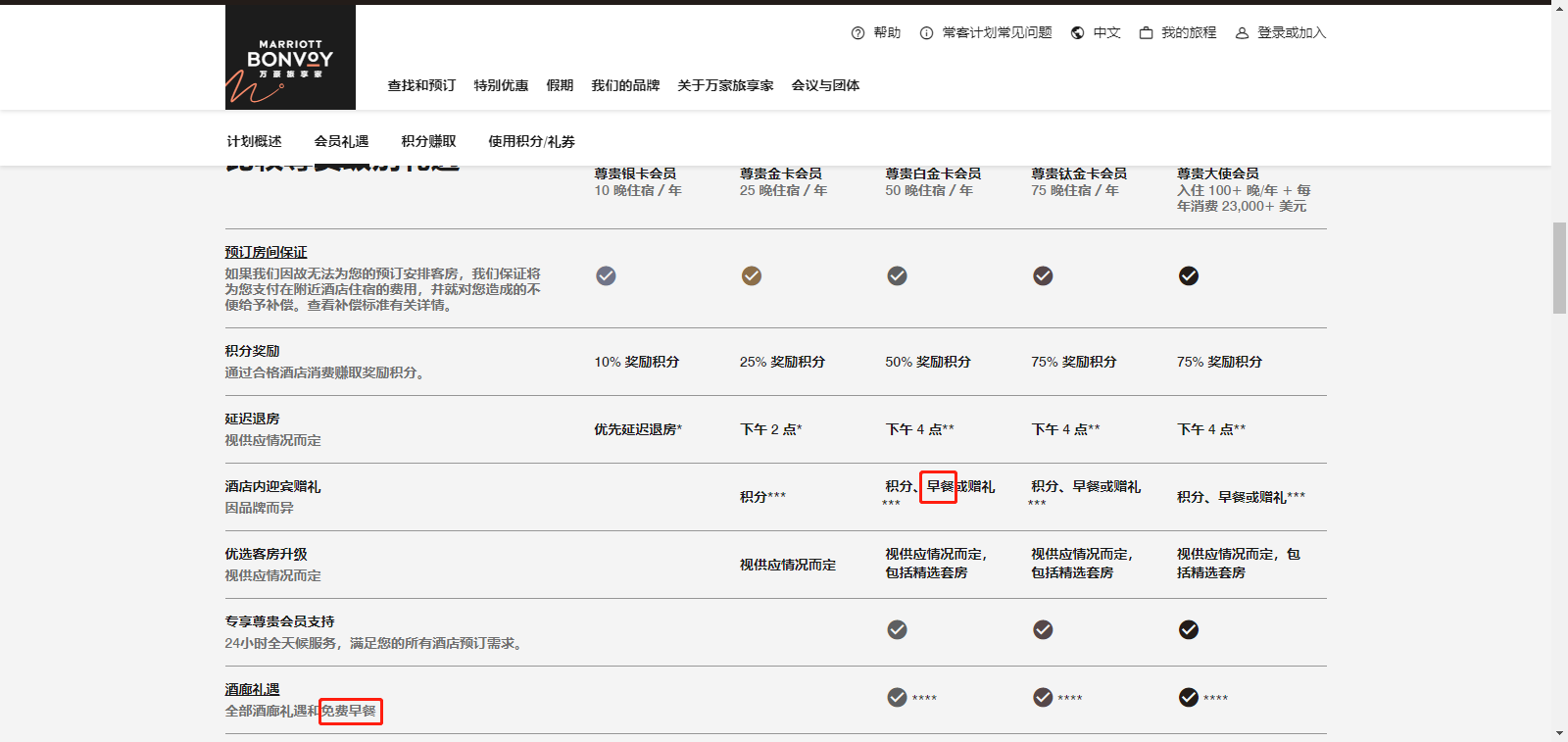The image size is (1568, 742).
Task: Click the 50% 奖励积分 cell
Action: coord(928,363)
